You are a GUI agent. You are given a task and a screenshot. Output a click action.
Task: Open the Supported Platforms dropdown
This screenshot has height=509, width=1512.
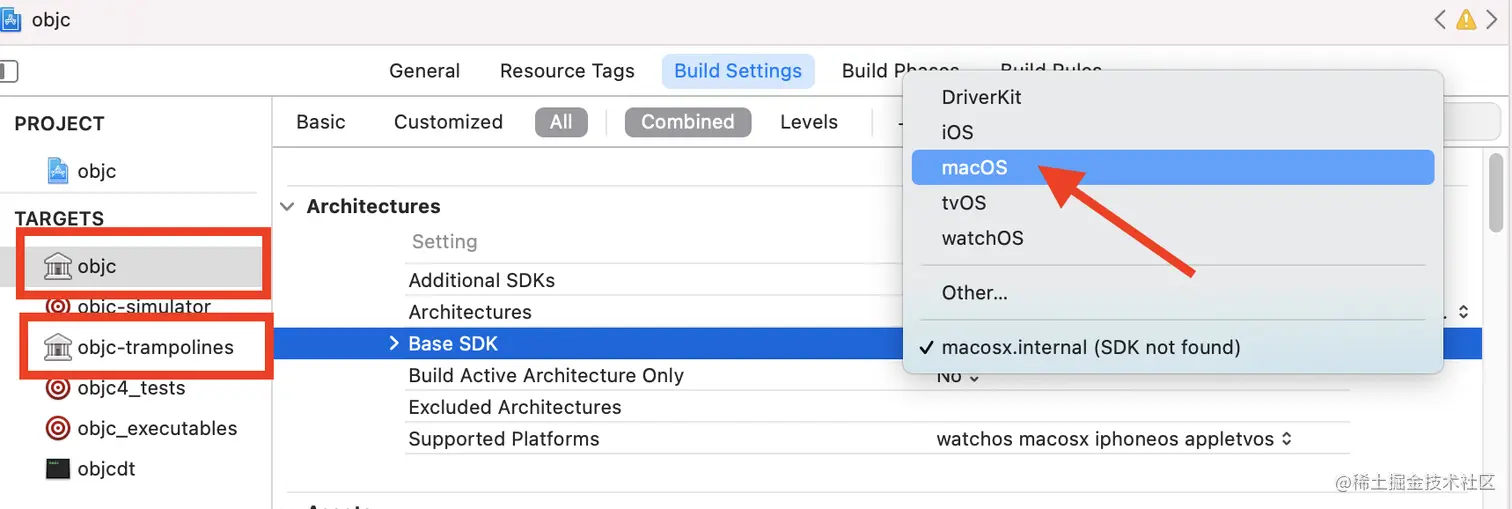(1115, 439)
